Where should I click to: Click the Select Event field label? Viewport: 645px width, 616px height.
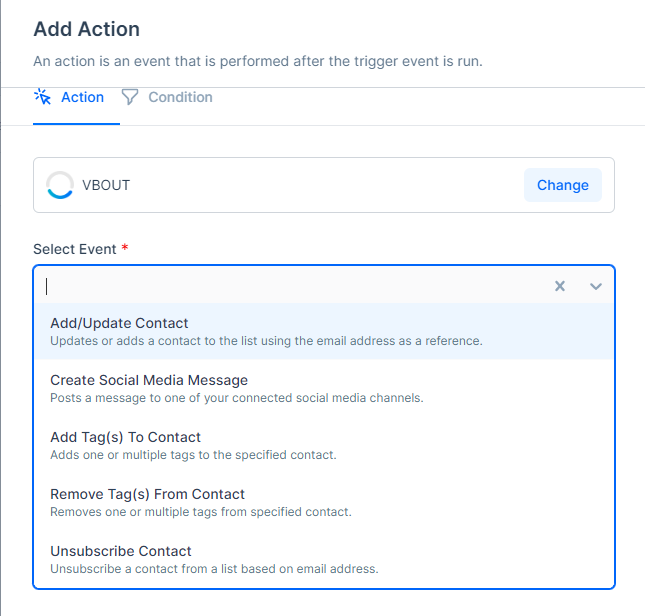(x=74, y=249)
